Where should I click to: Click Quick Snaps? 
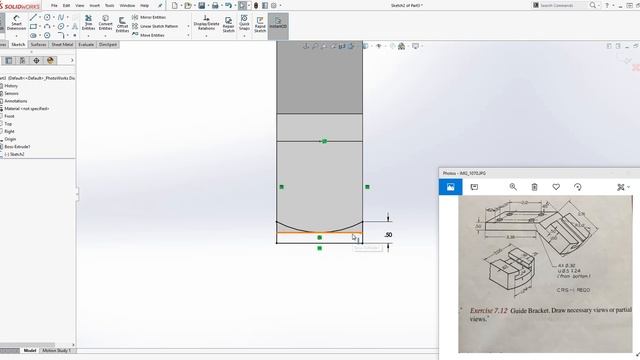(x=244, y=23)
